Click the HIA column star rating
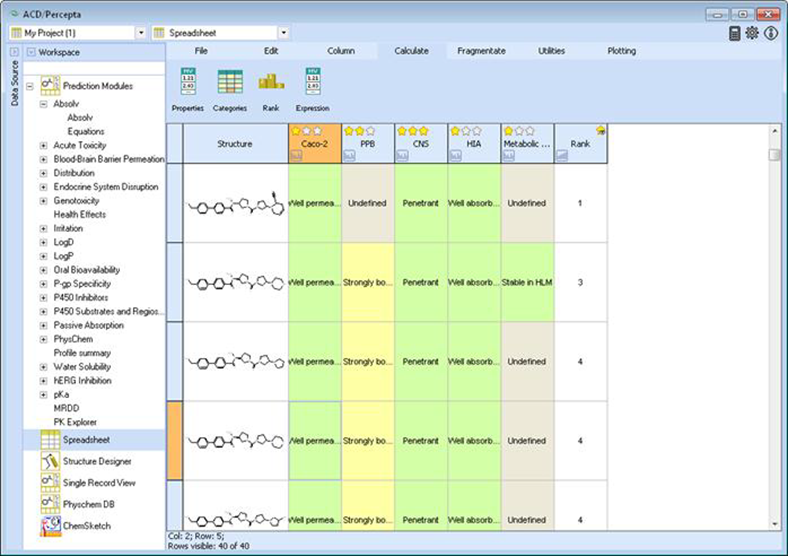Viewport: 788px width, 556px height. click(x=466, y=131)
